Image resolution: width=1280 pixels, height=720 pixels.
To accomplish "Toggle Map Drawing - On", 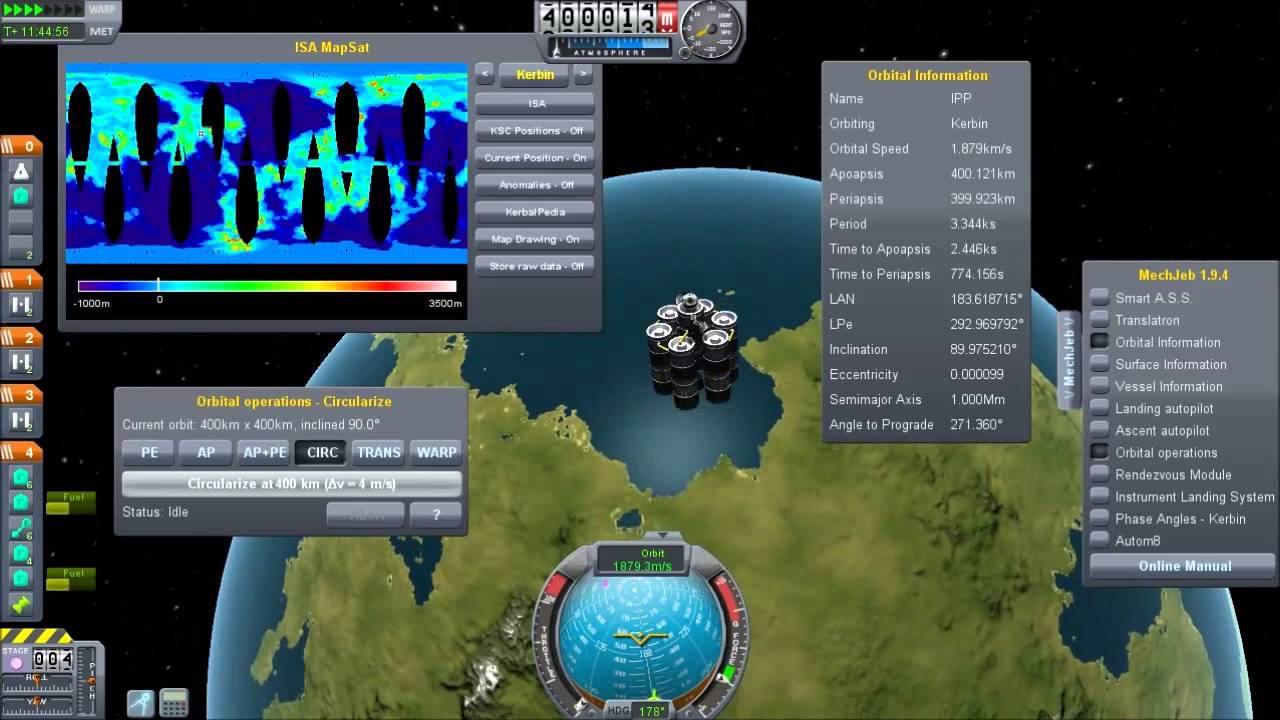I will [x=535, y=239].
